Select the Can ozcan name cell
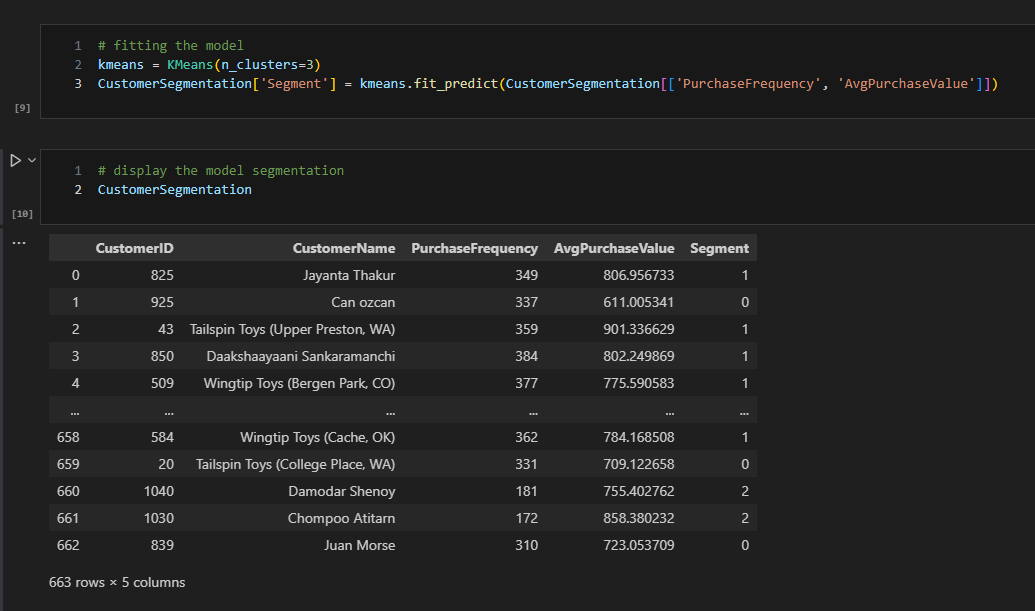 [363, 302]
